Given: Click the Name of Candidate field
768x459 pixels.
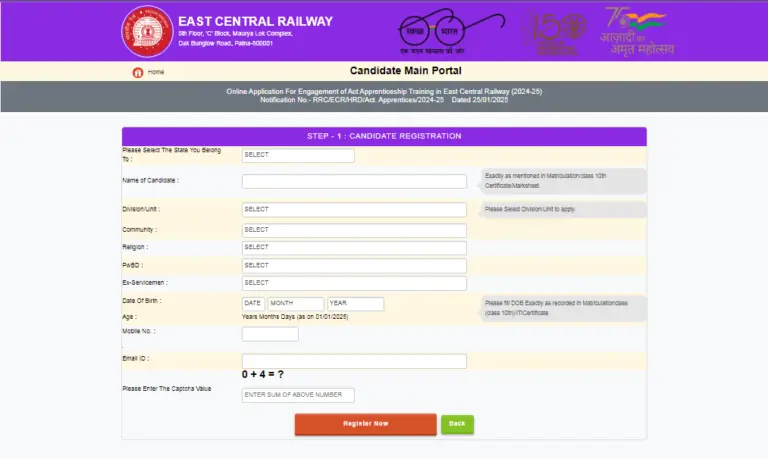Looking at the screenshot, I should [354, 181].
